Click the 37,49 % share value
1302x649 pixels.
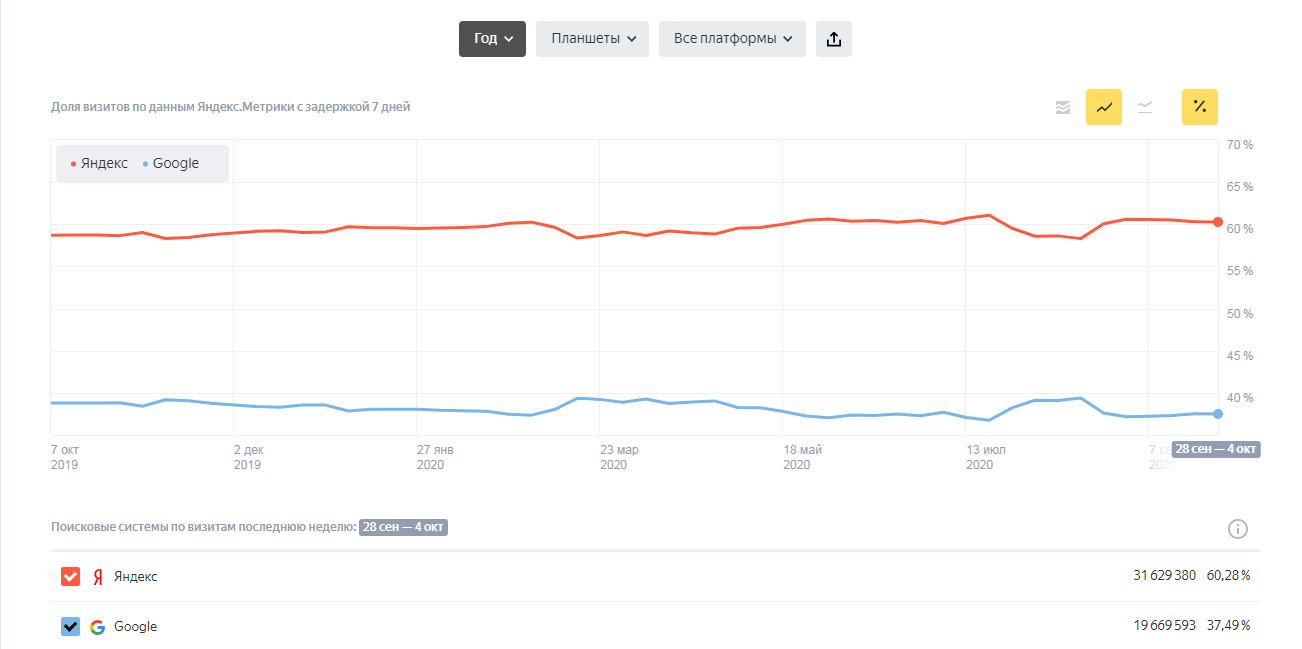pos(1228,626)
